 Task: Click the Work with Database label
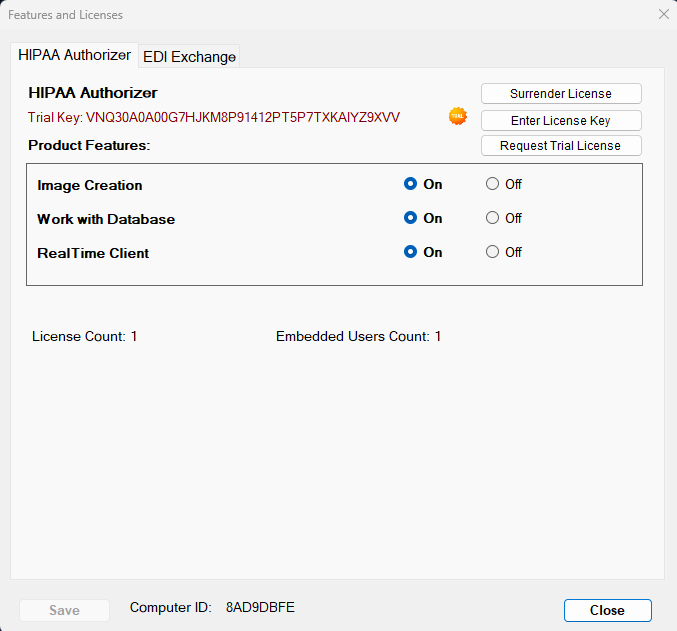click(106, 219)
